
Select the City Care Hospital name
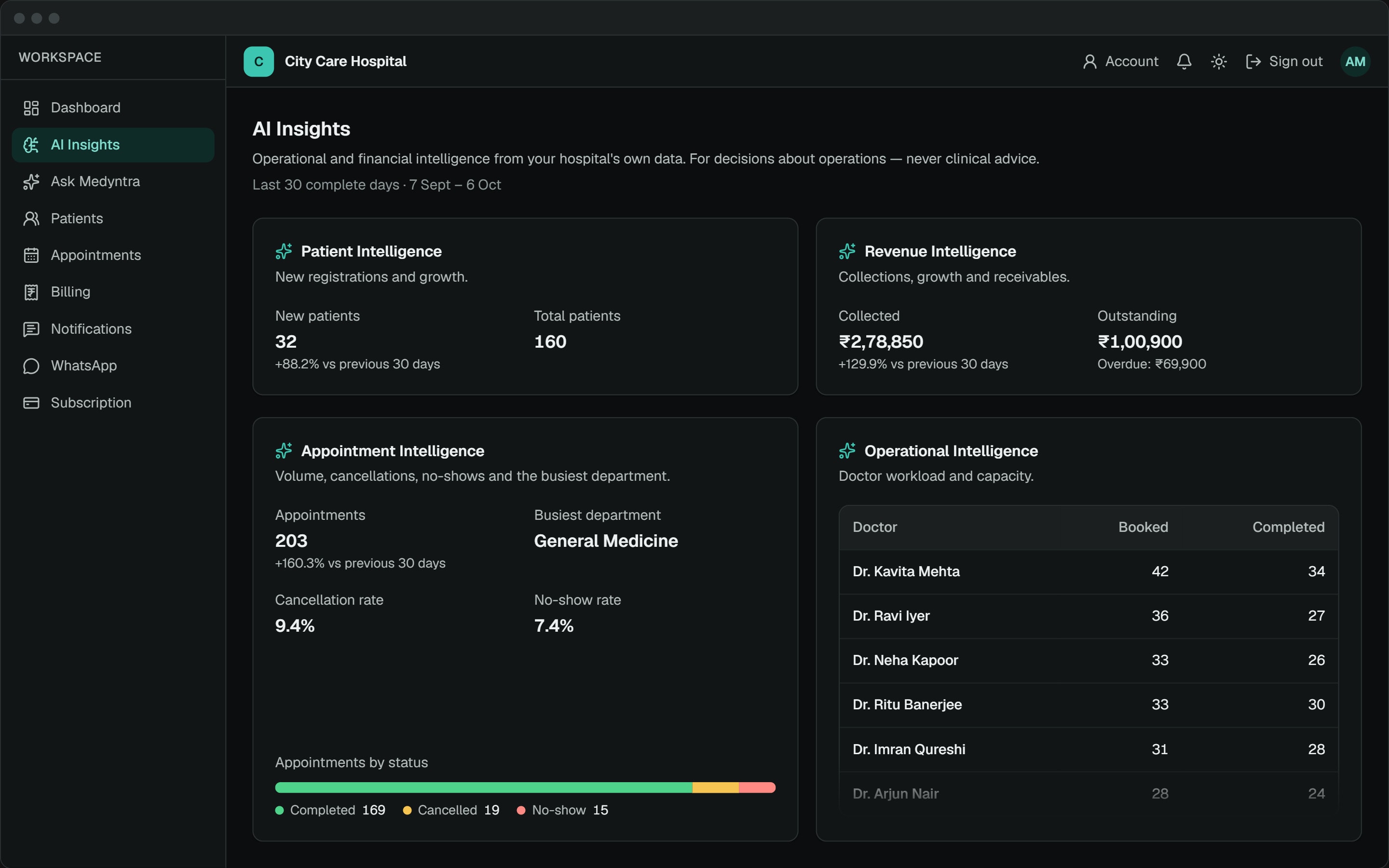pos(345,61)
